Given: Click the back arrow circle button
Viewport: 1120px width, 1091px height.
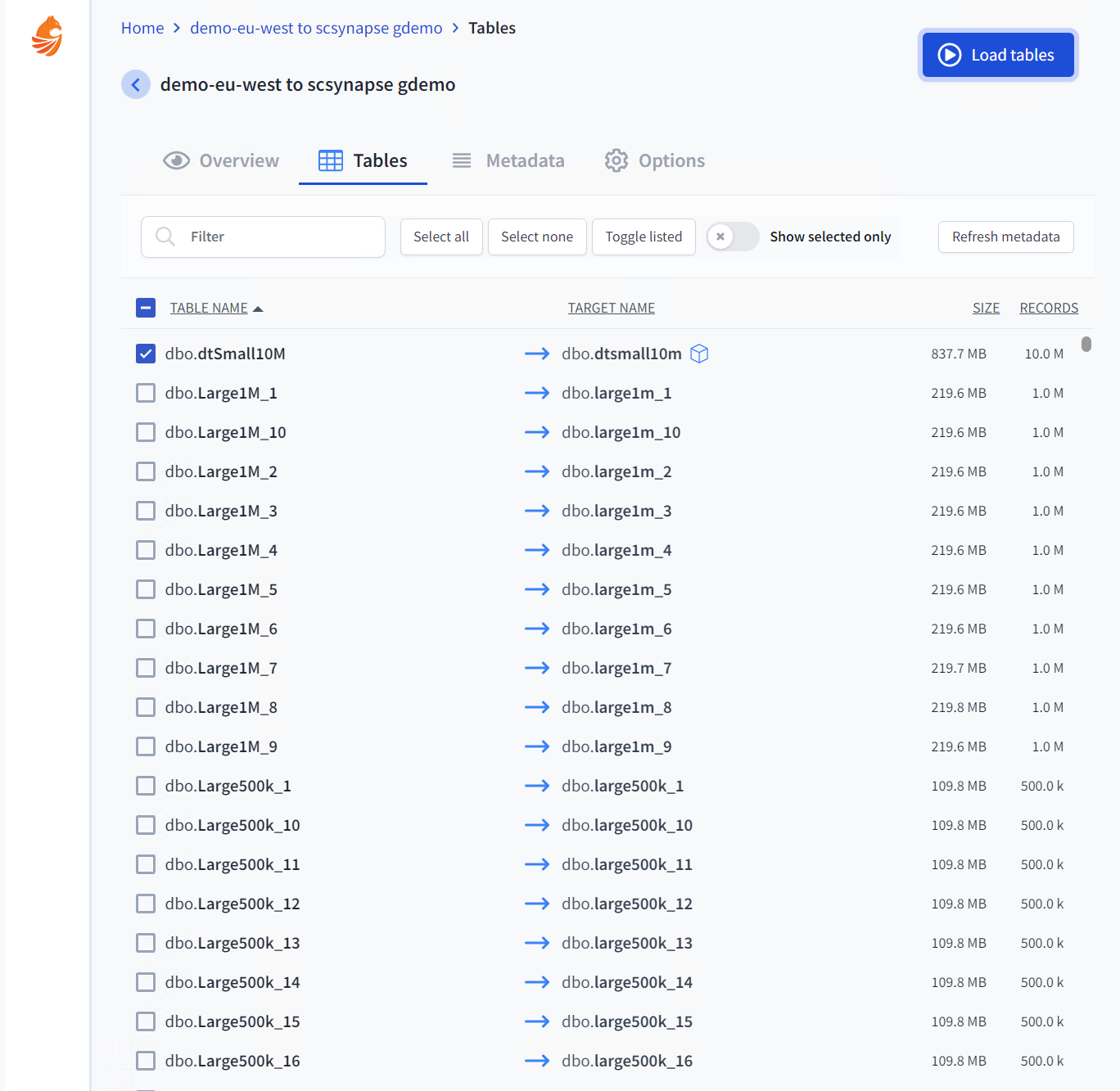Looking at the screenshot, I should click(x=136, y=84).
